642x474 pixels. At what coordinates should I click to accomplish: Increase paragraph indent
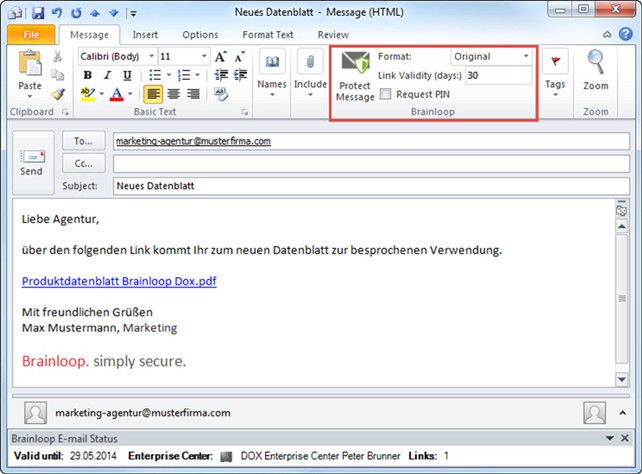tap(240, 75)
